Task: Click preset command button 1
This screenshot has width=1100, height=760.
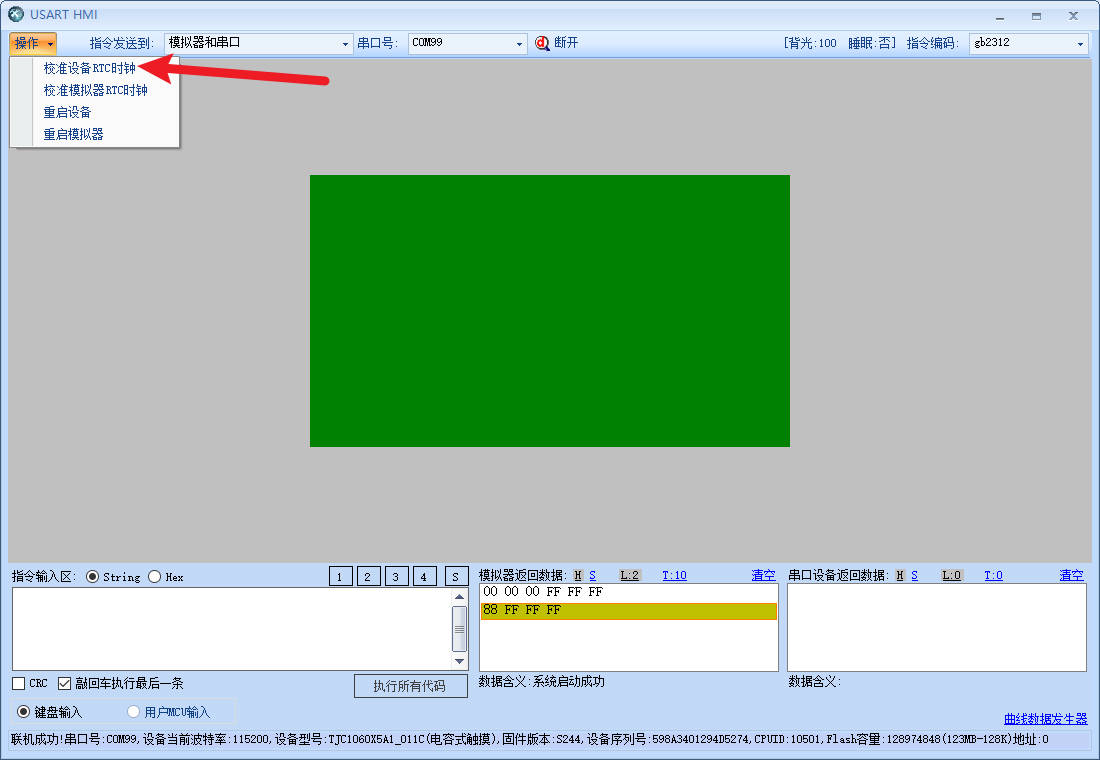Action: tap(340, 577)
